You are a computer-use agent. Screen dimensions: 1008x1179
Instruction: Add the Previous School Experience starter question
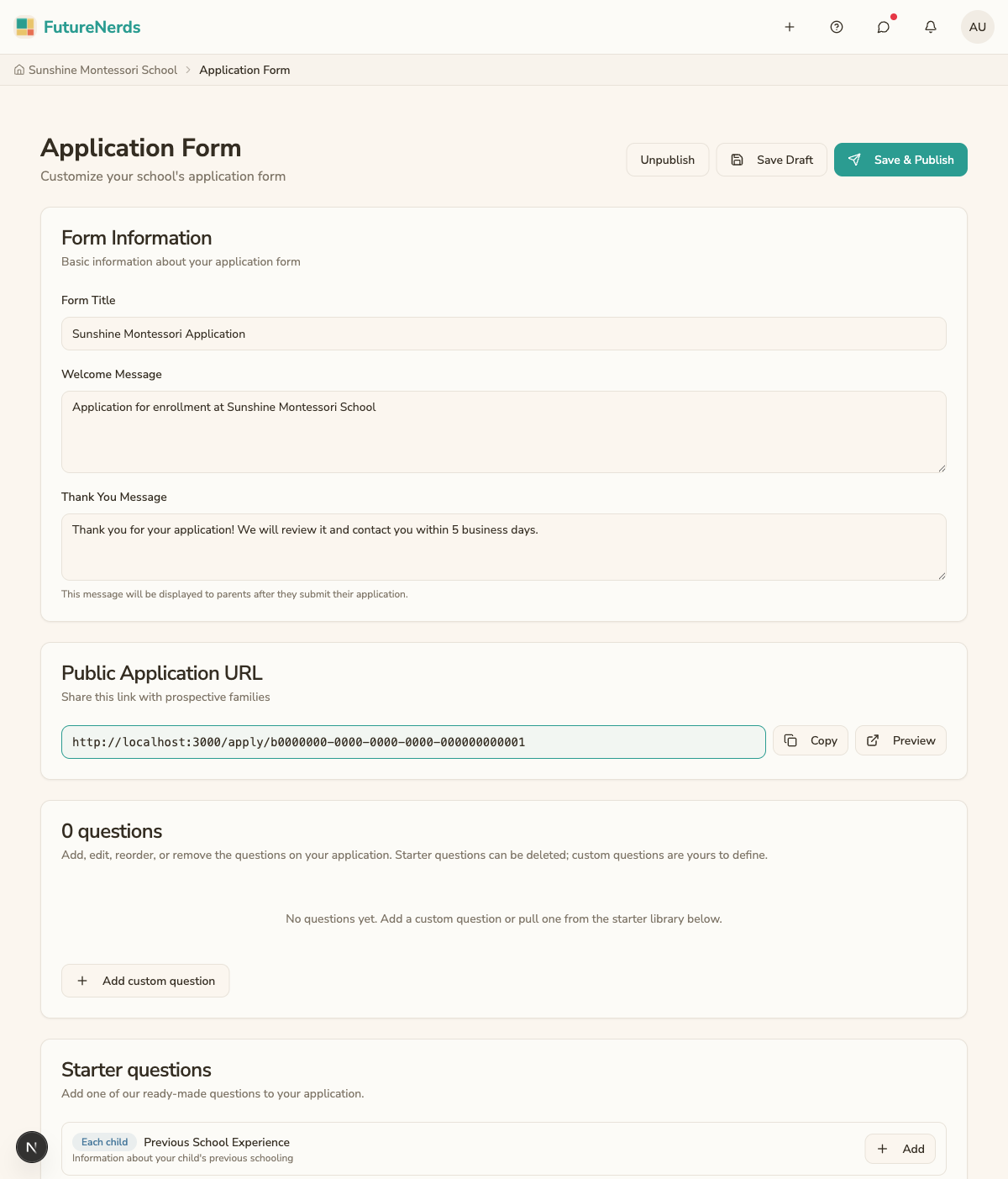click(x=900, y=1149)
